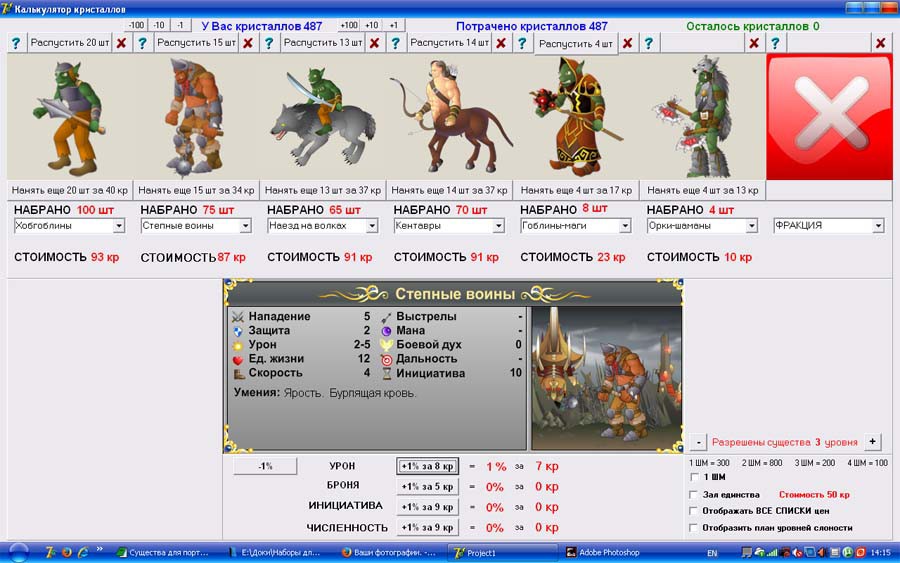The image size is (900, 563).
Task: Open help icon beside 'Распустить 15 шт'
Action: click(142, 43)
